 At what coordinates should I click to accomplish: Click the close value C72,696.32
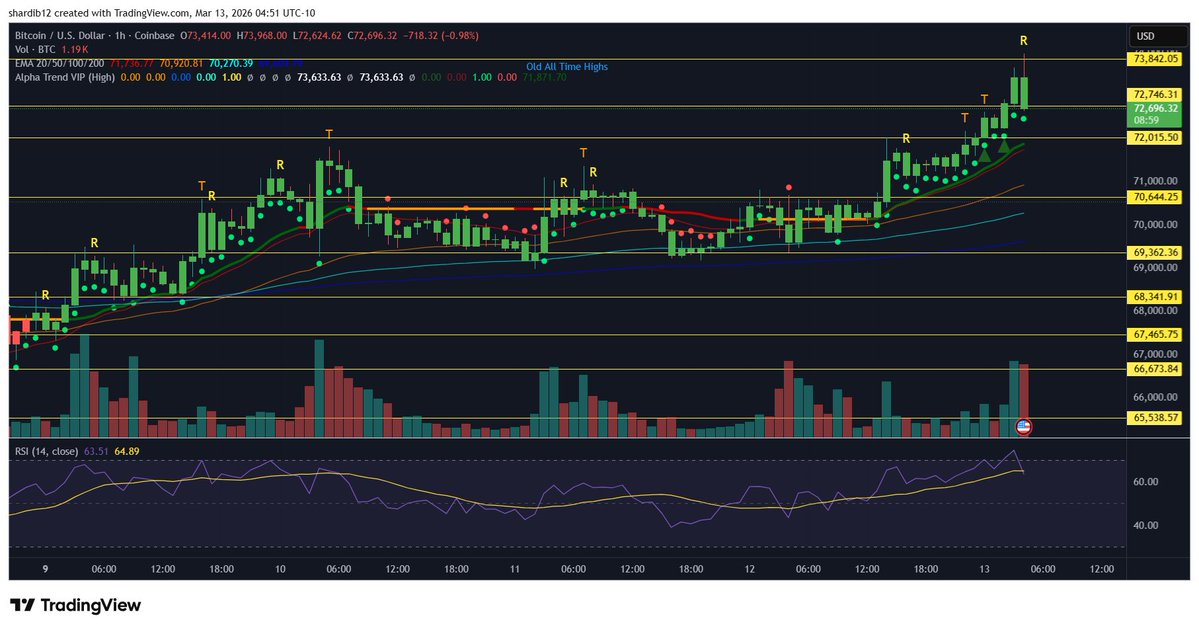coord(372,36)
